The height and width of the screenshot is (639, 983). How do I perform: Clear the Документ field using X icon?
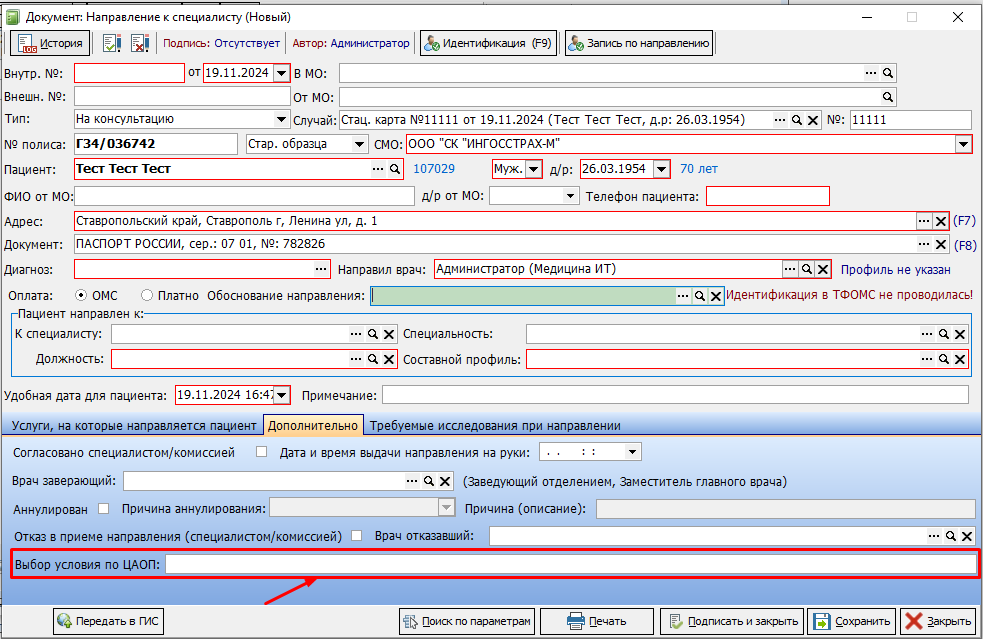click(940, 244)
